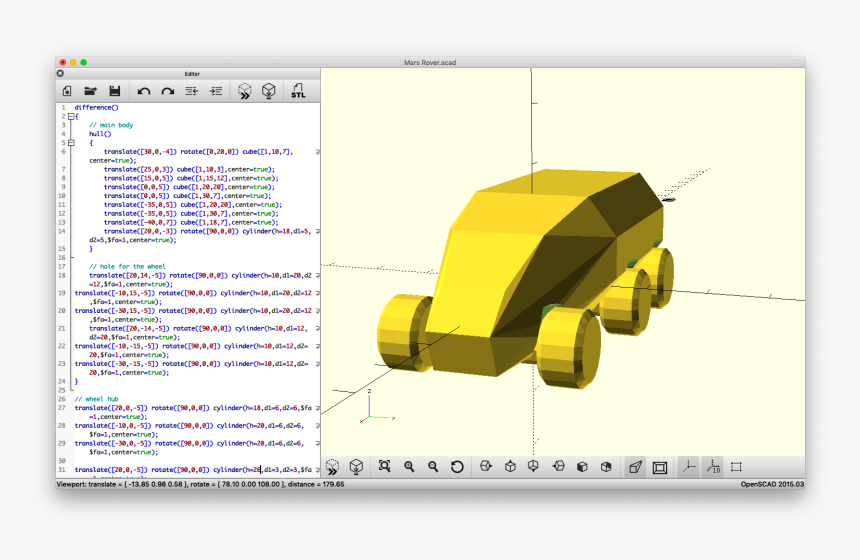Reset the 3D view
This screenshot has height=560, width=860.
(457, 467)
